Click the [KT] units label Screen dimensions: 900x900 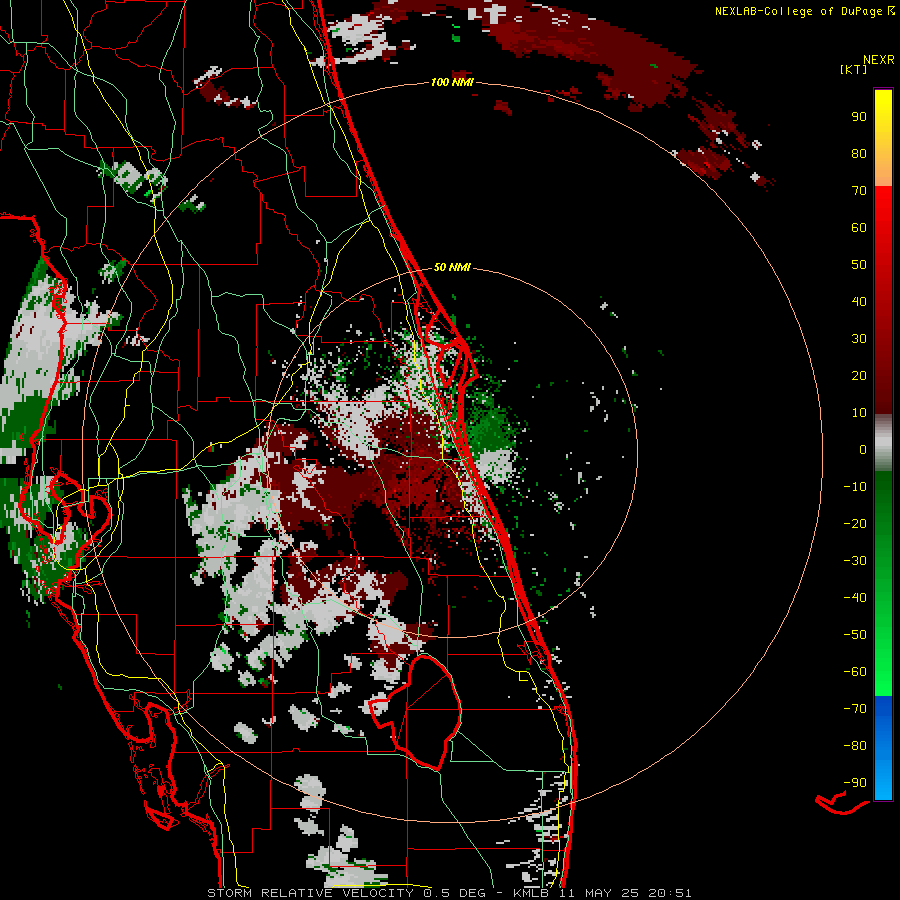click(854, 69)
